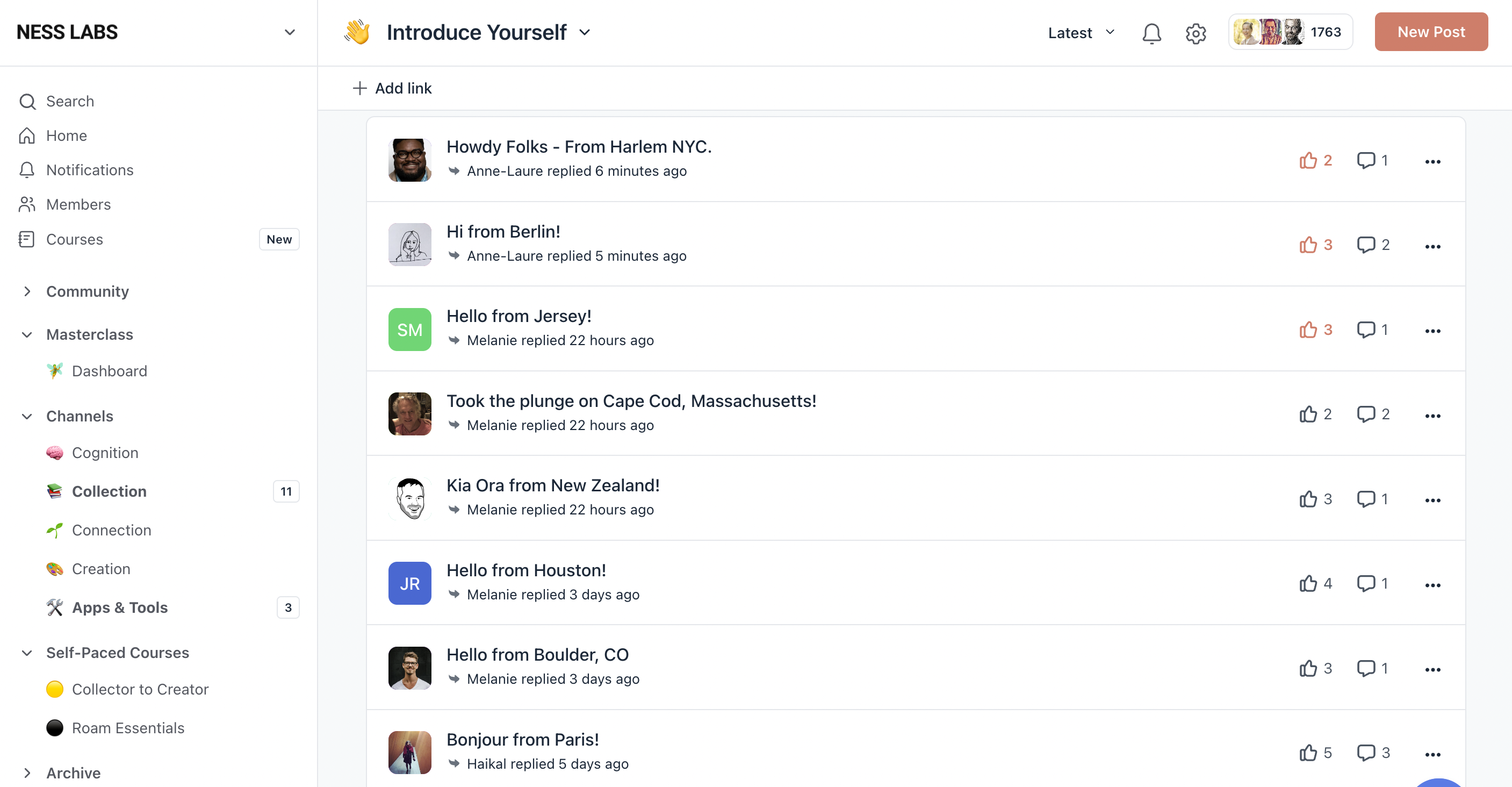Like the Bonjour from Paris post
1512x787 pixels.
coord(1308,753)
